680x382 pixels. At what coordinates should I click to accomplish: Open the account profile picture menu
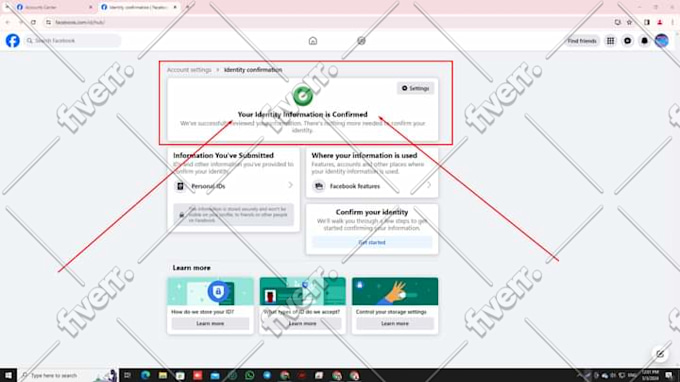pyautogui.click(x=661, y=41)
